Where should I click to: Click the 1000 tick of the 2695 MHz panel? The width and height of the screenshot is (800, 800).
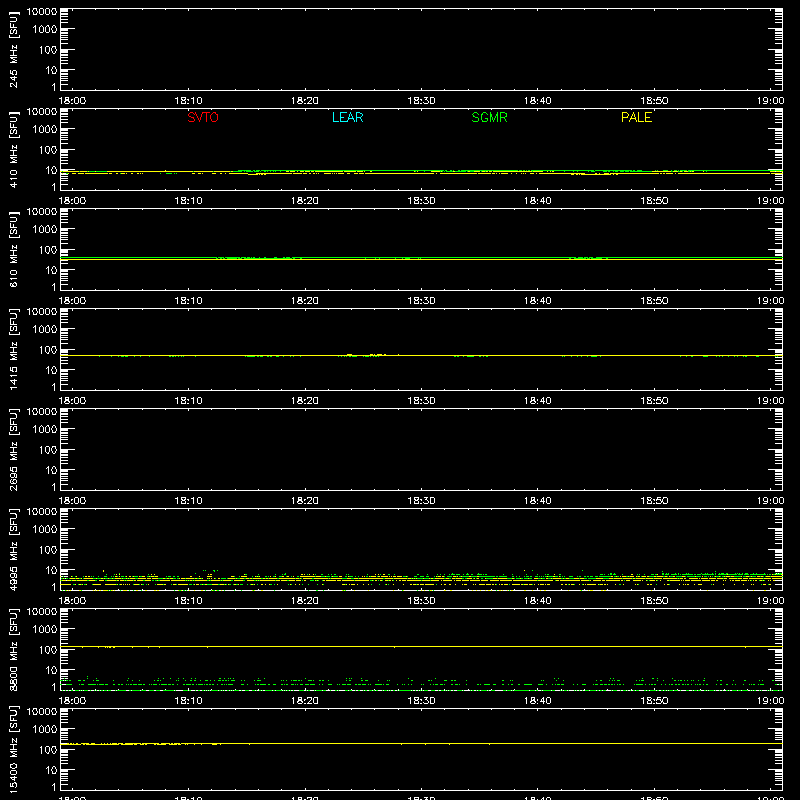[45, 430]
